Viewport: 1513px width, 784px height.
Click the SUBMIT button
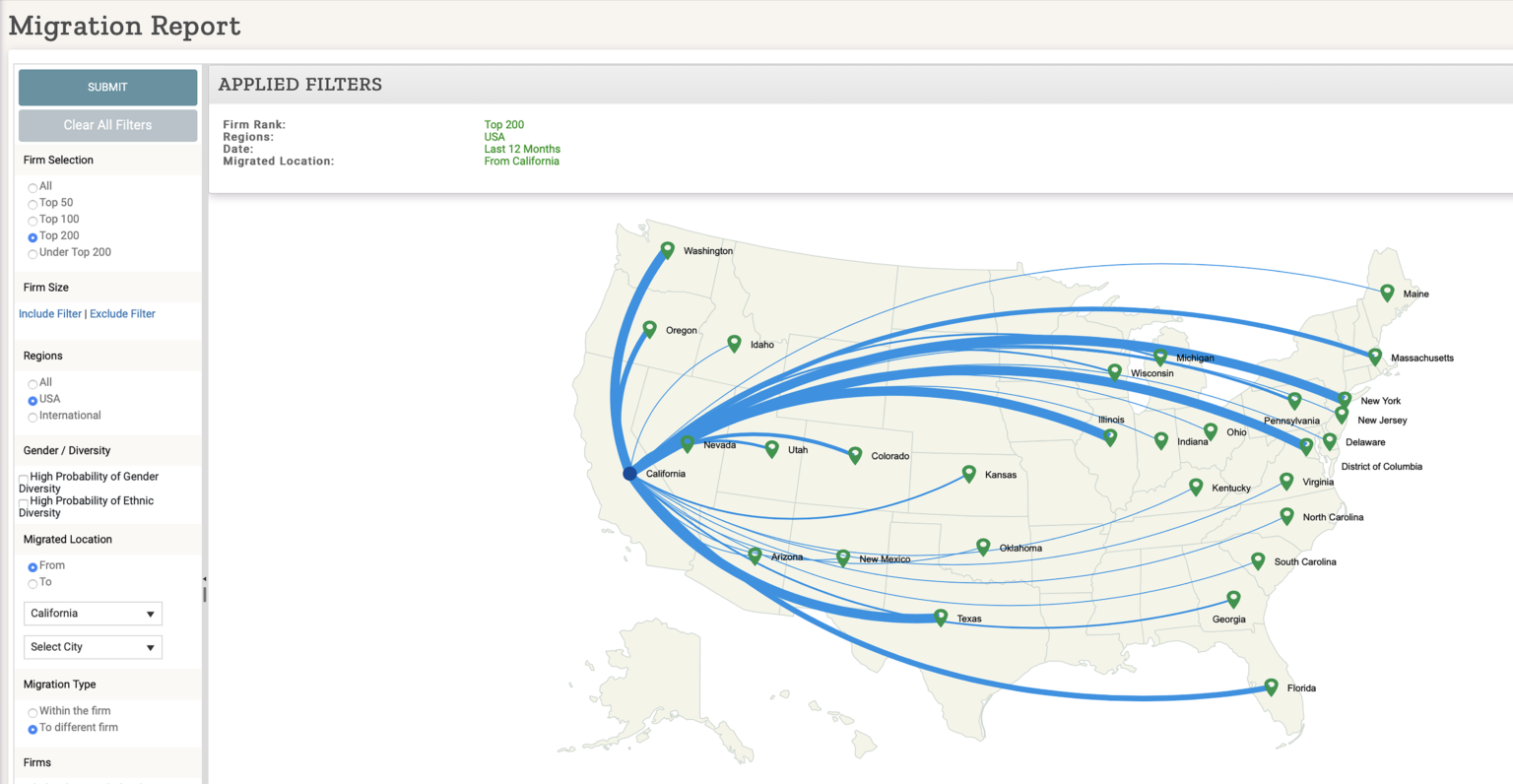click(107, 87)
